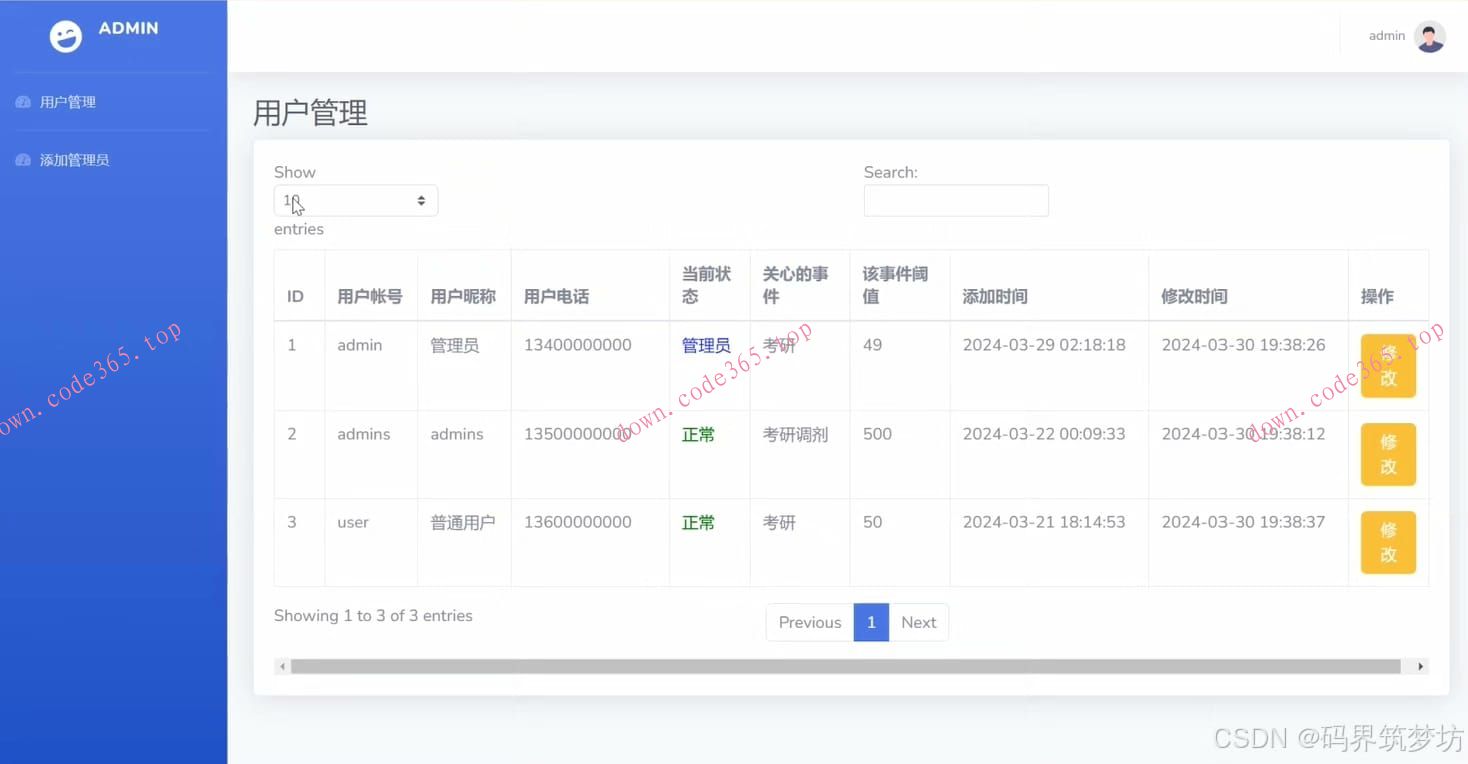Click 正常 status in user row
1468x764 pixels.
click(698, 522)
